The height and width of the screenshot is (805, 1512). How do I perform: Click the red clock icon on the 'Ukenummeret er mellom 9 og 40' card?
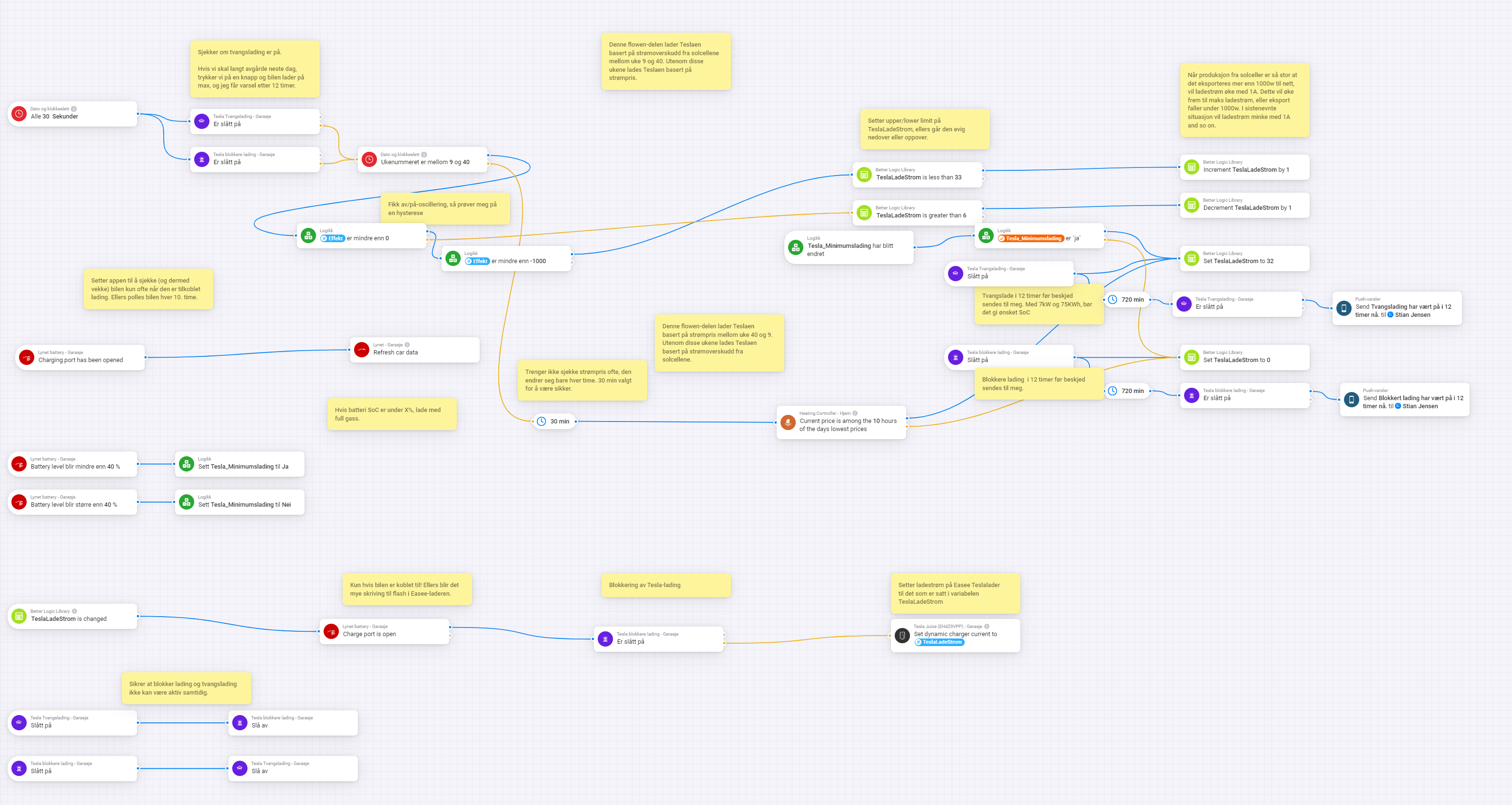(369, 159)
